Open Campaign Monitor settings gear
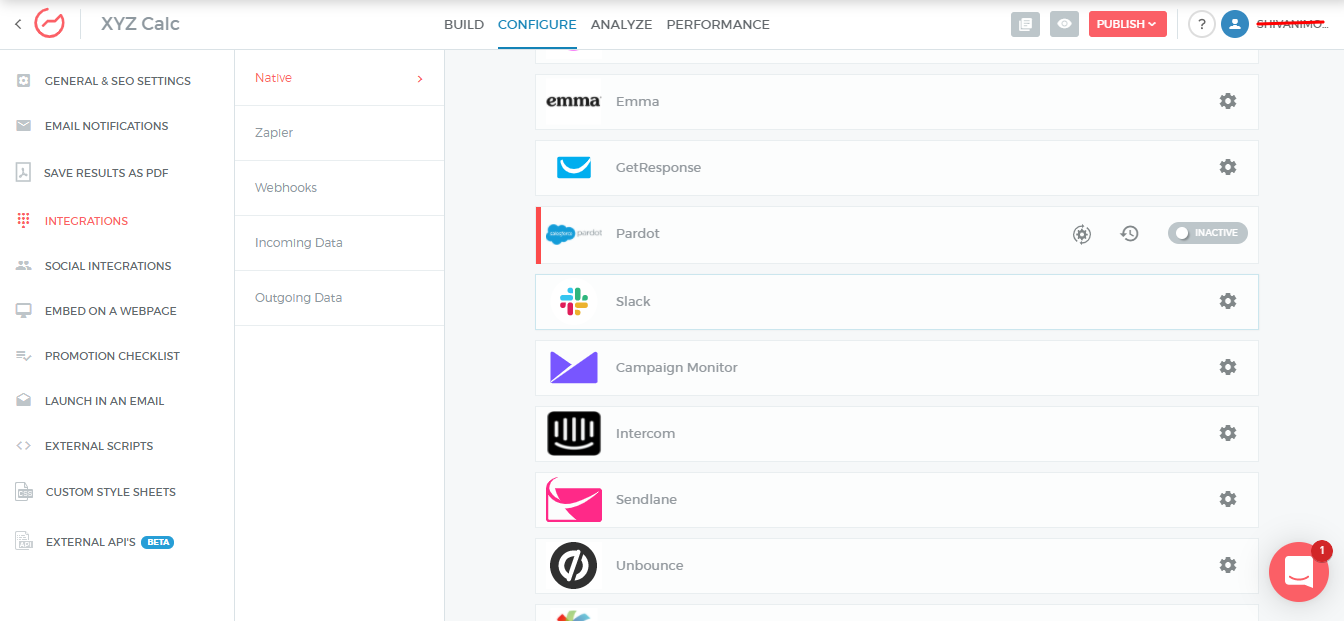1344x621 pixels. (1228, 367)
